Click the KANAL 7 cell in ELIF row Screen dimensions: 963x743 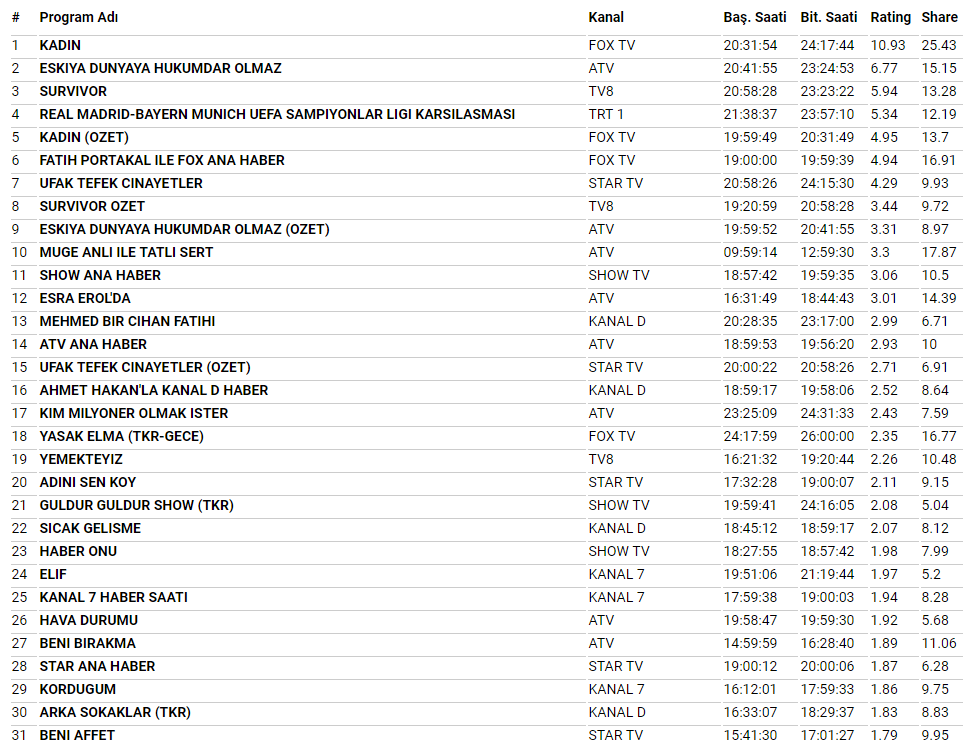[x=616, y=575]
